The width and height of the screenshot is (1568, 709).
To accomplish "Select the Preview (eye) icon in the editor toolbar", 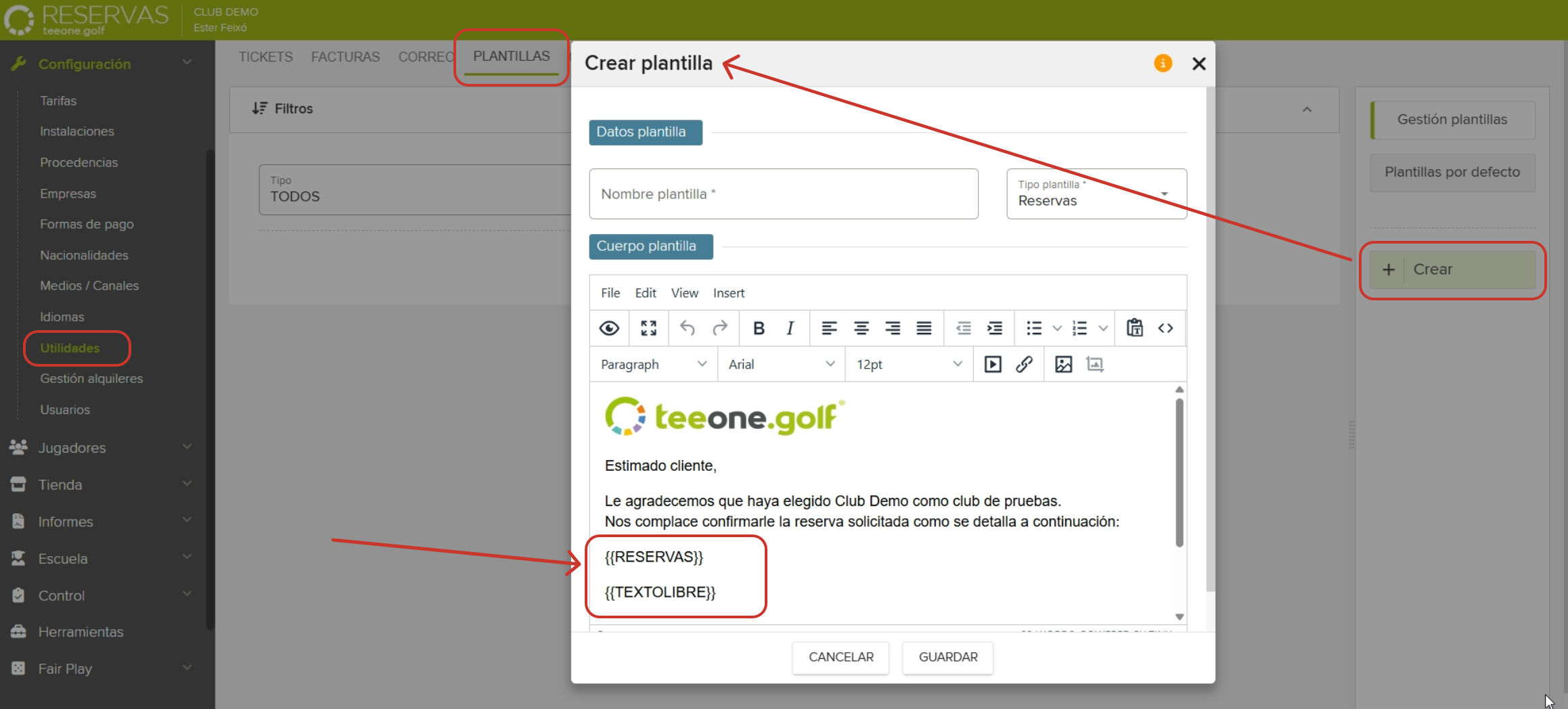I will pos(609,328).
